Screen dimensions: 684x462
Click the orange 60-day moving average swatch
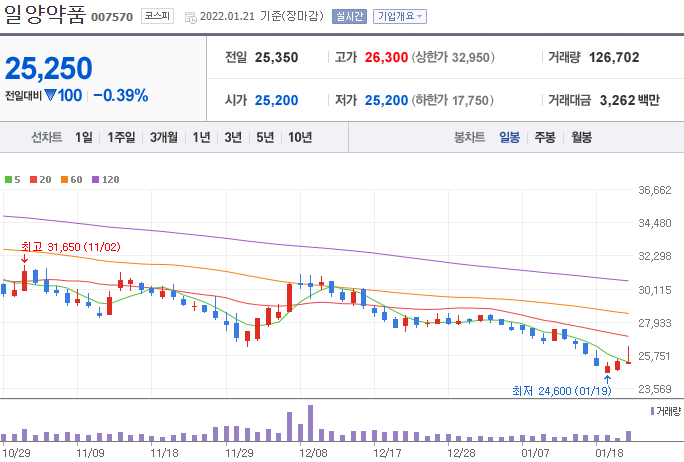point(65,179)
